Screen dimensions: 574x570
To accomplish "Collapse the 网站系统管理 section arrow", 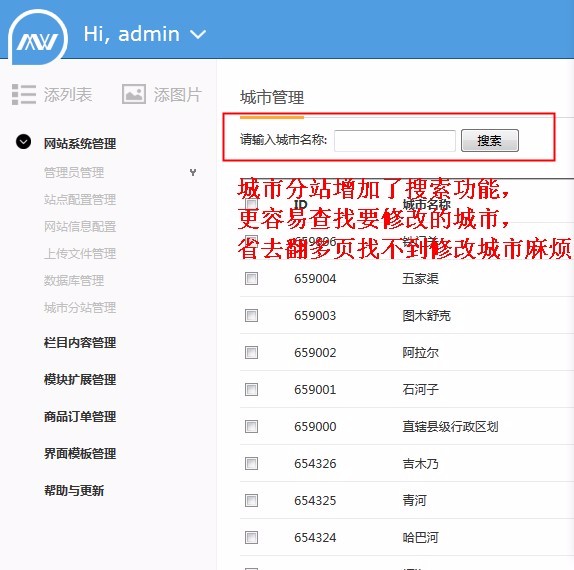I will [x=23, y=142].
